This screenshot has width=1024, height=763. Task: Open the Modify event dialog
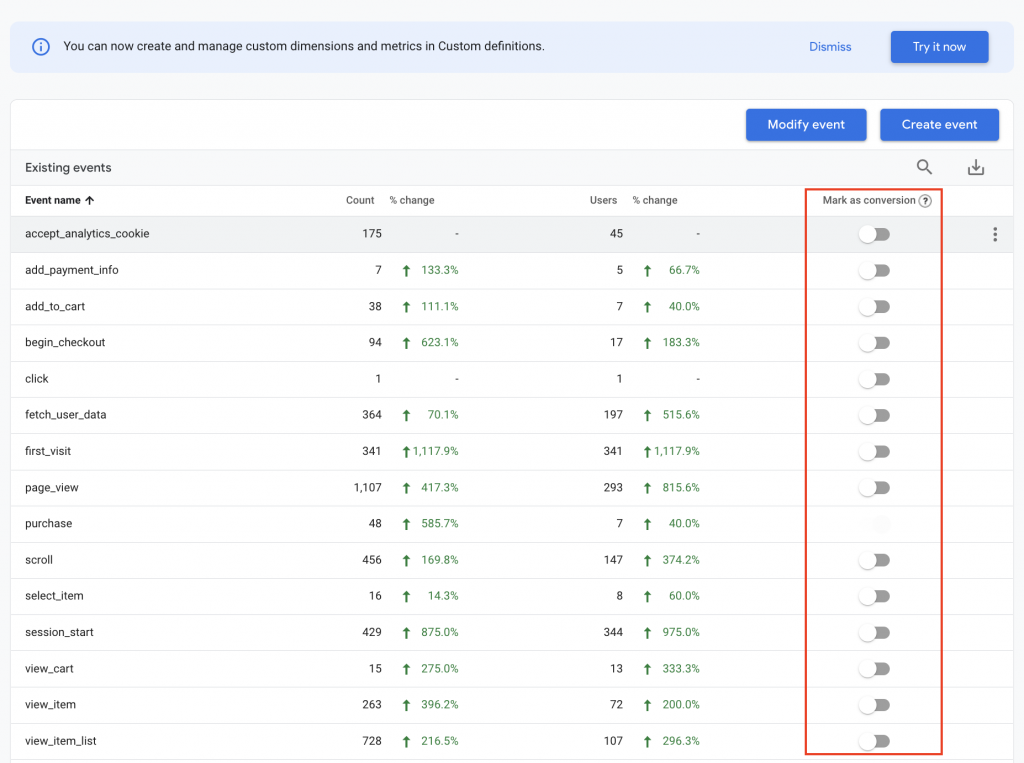pos(806,124)
